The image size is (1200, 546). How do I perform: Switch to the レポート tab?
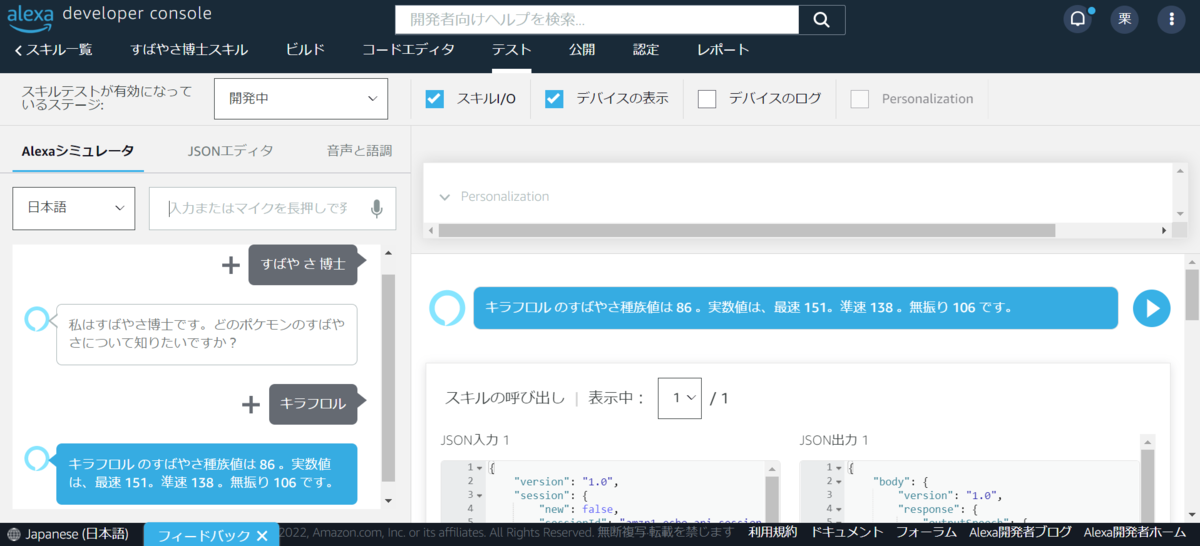coord(723,50)
